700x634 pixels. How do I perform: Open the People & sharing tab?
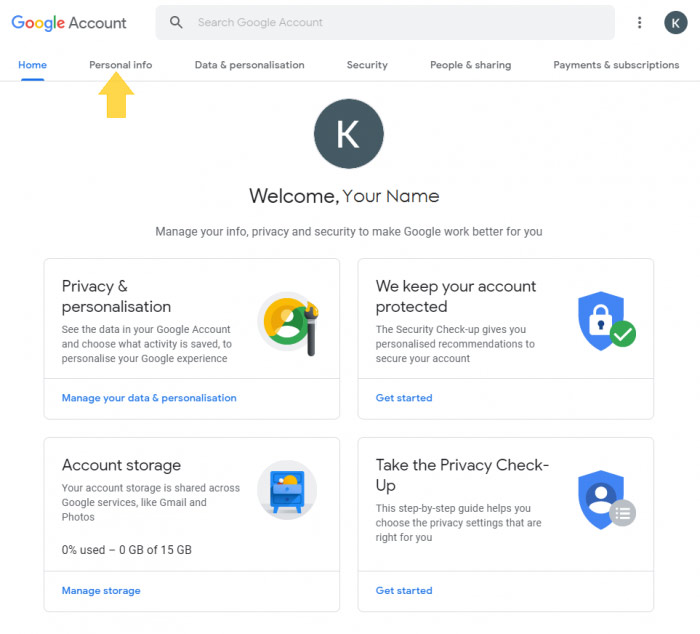[x=471, y=65]
